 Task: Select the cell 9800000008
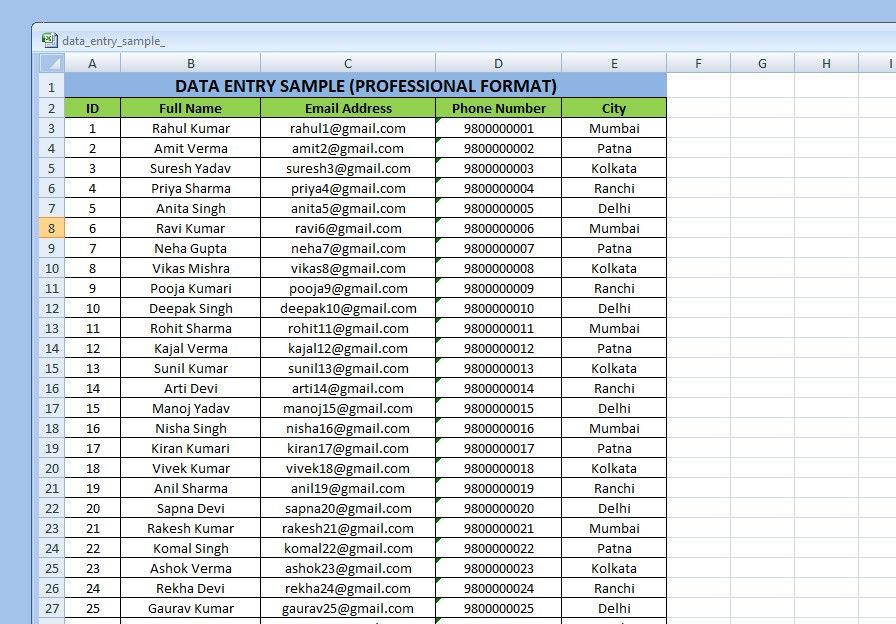tap(498, 268)
